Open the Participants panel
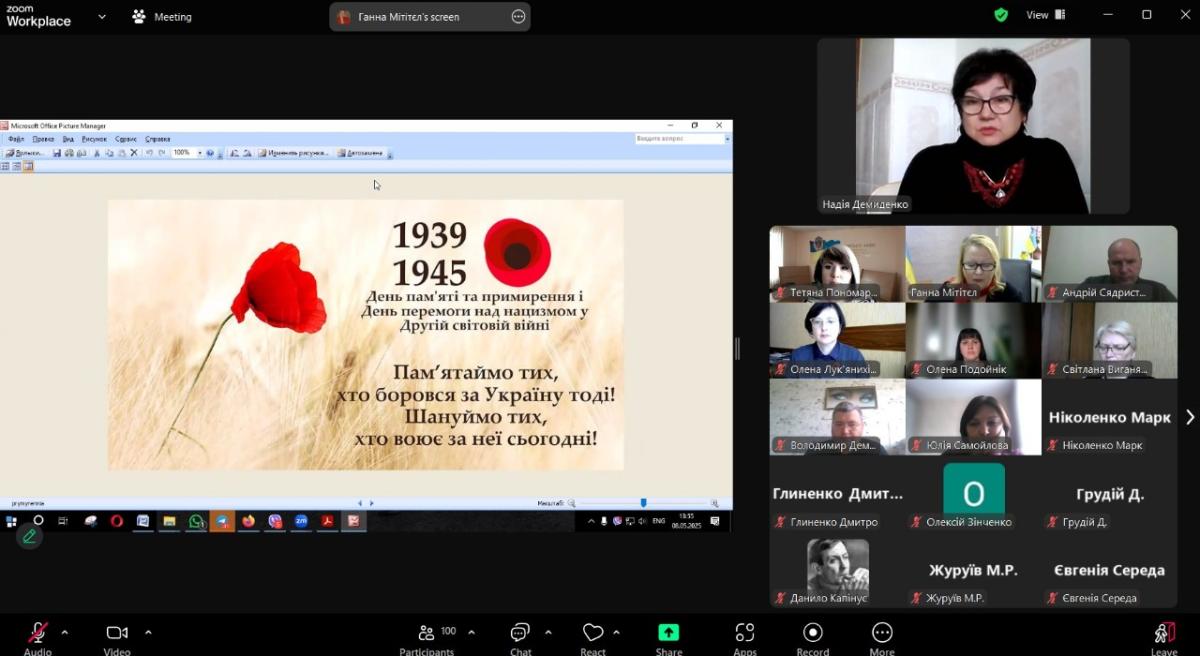The height and width of the screenshot is (656, 1200). coord(427,634)
